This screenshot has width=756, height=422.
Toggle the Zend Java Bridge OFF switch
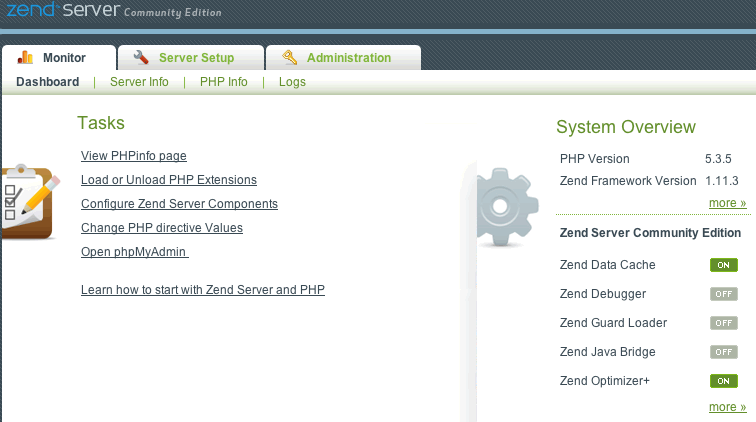tap(724, 352)
